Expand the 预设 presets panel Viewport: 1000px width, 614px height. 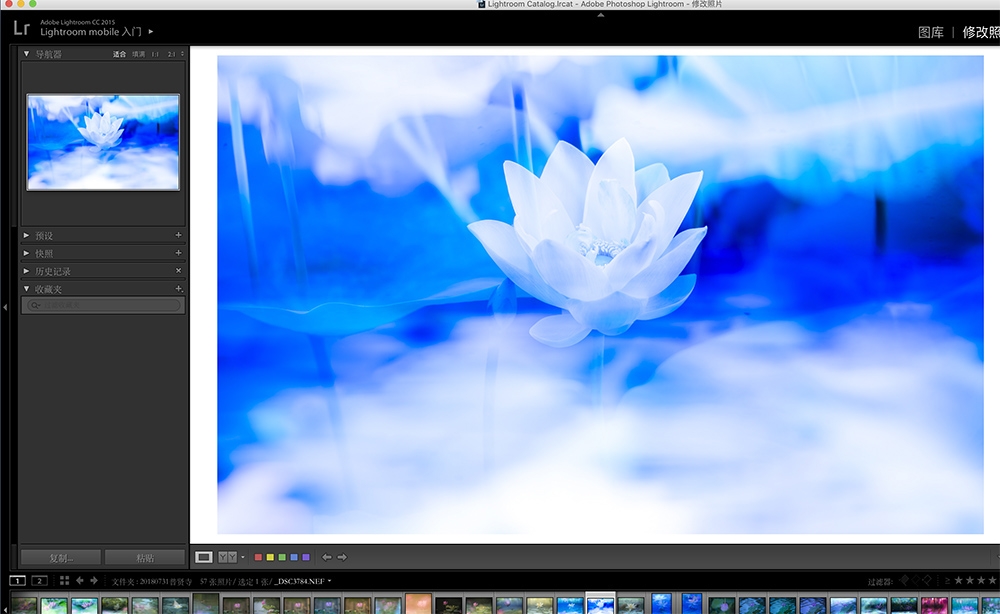[27, 236]
